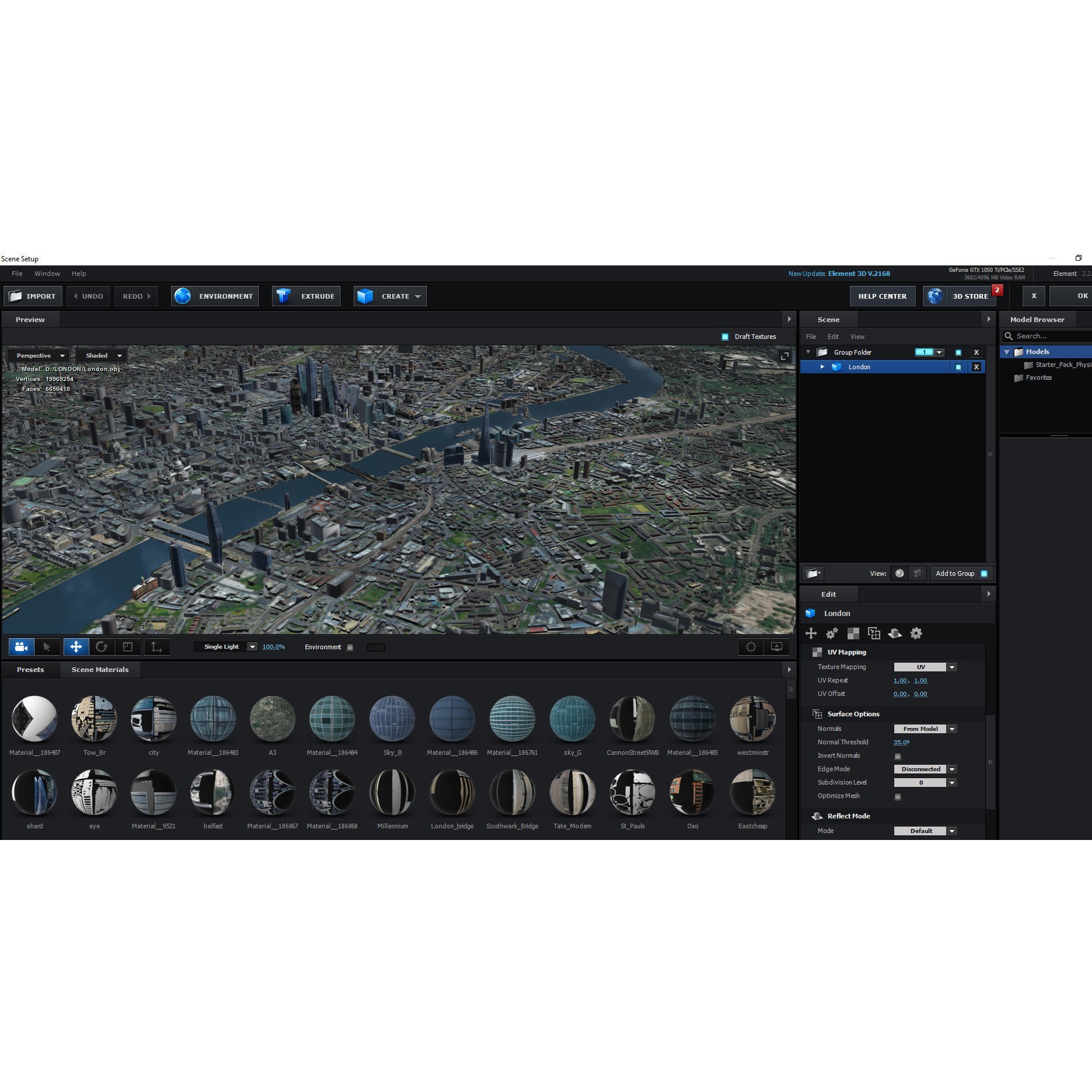Toggle Draft Textures rendering
Viewport: 1092px width, 1092px height.
tap(725, 337)
